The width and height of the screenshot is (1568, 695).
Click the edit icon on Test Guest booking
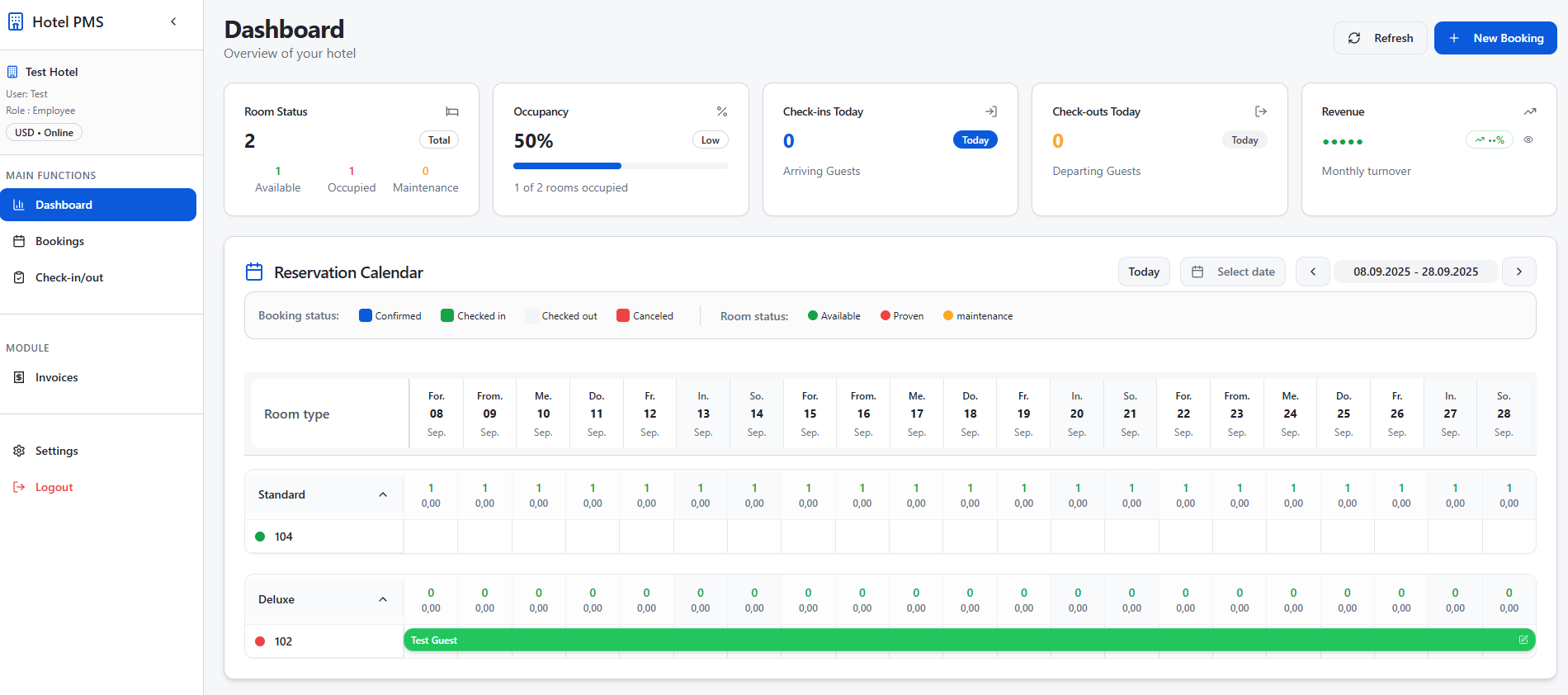[1523, 640]
